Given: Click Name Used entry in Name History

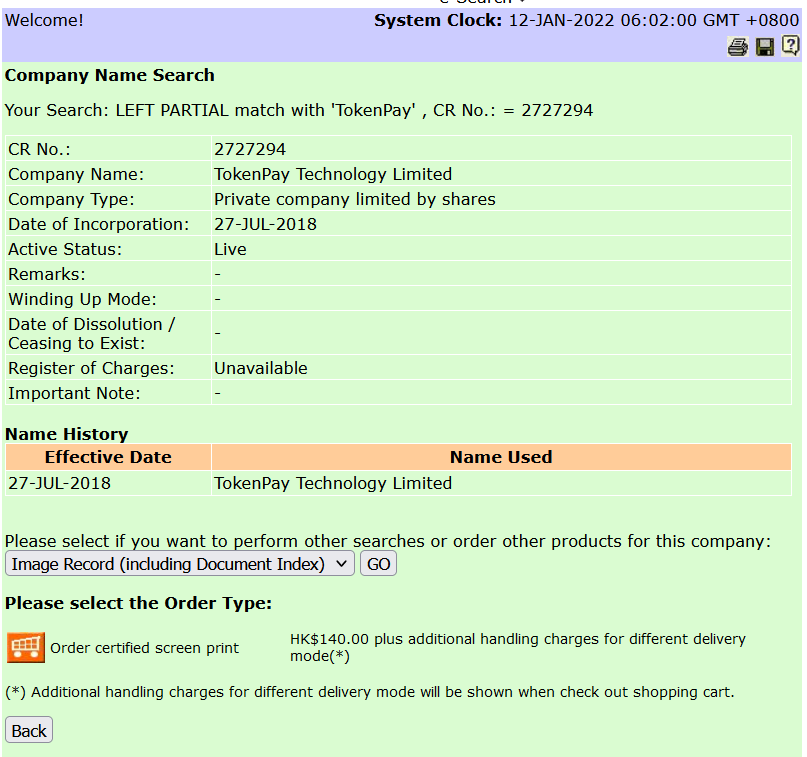Looking at the screenshot, I should click(333, 483).
